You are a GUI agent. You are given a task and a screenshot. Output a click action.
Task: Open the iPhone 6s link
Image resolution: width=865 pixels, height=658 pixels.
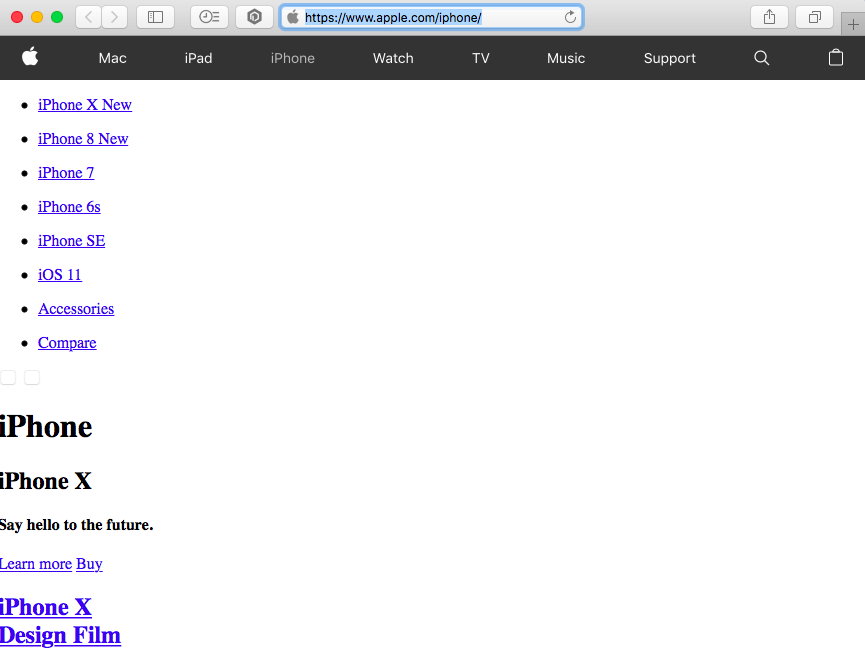[x=69, y=207]
